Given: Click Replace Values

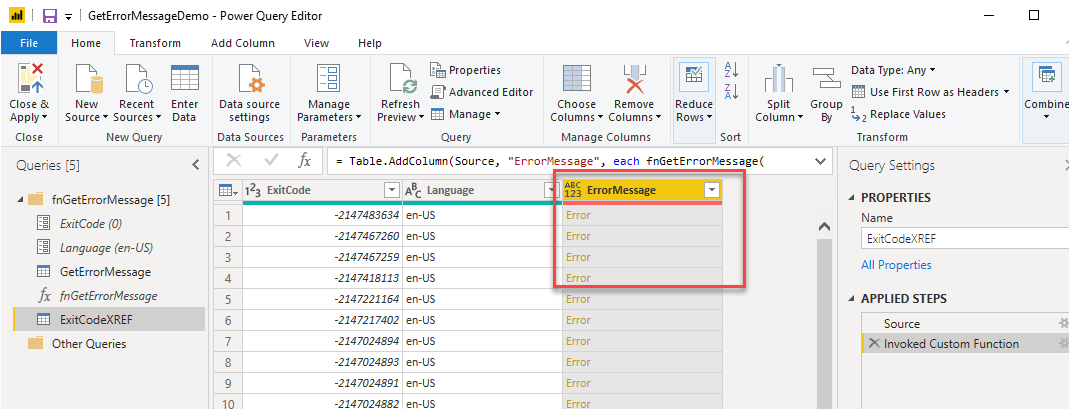Looking at the screenshot, I should click(x=899, y=114).
